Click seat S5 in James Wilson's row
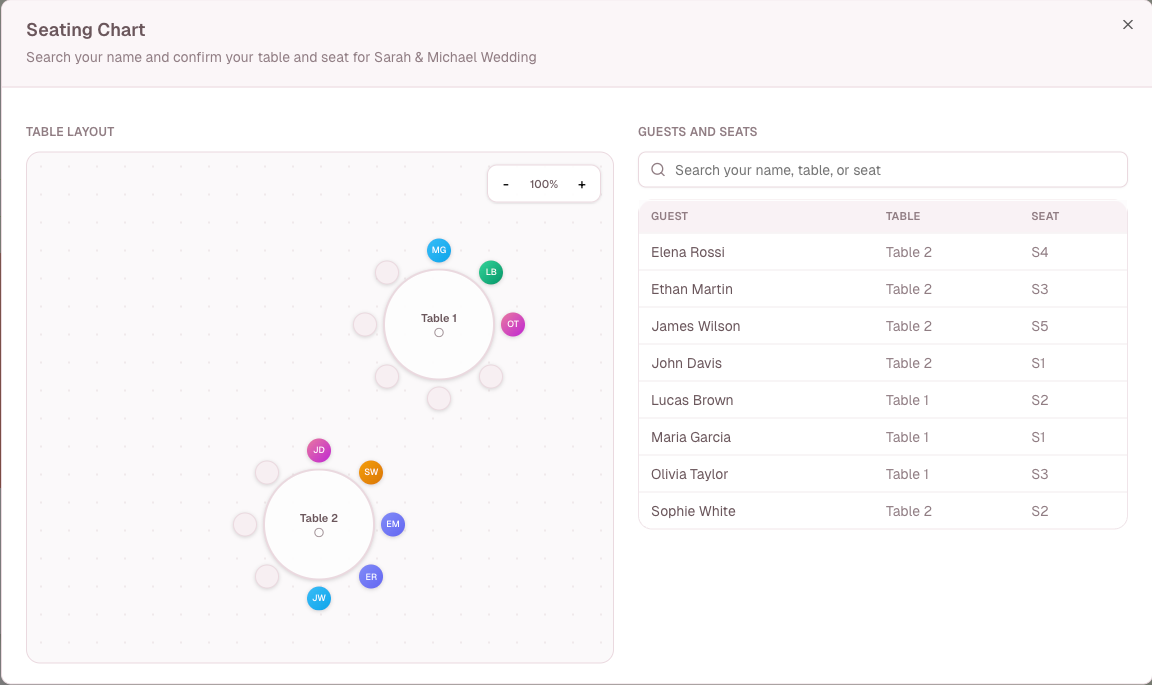 coord(1039,326)
